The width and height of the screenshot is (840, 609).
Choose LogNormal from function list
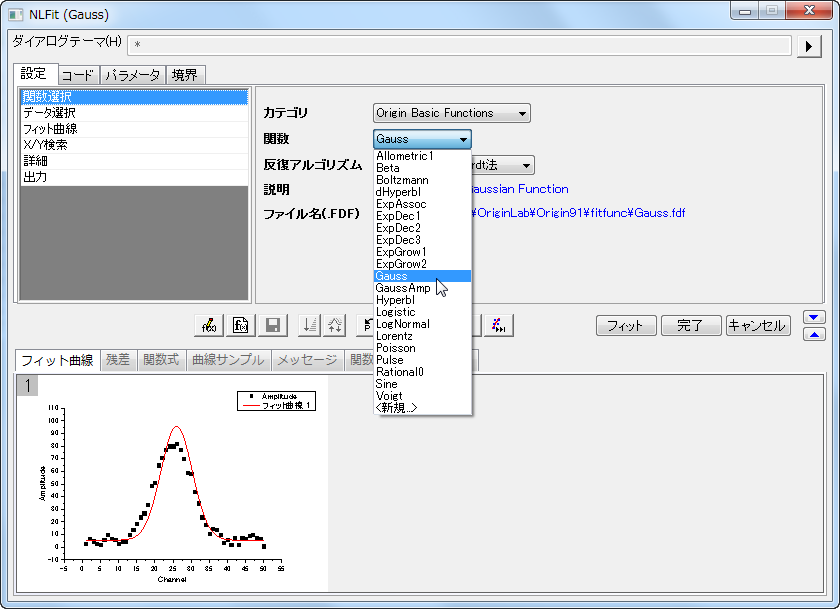click(x=422, y=324)
